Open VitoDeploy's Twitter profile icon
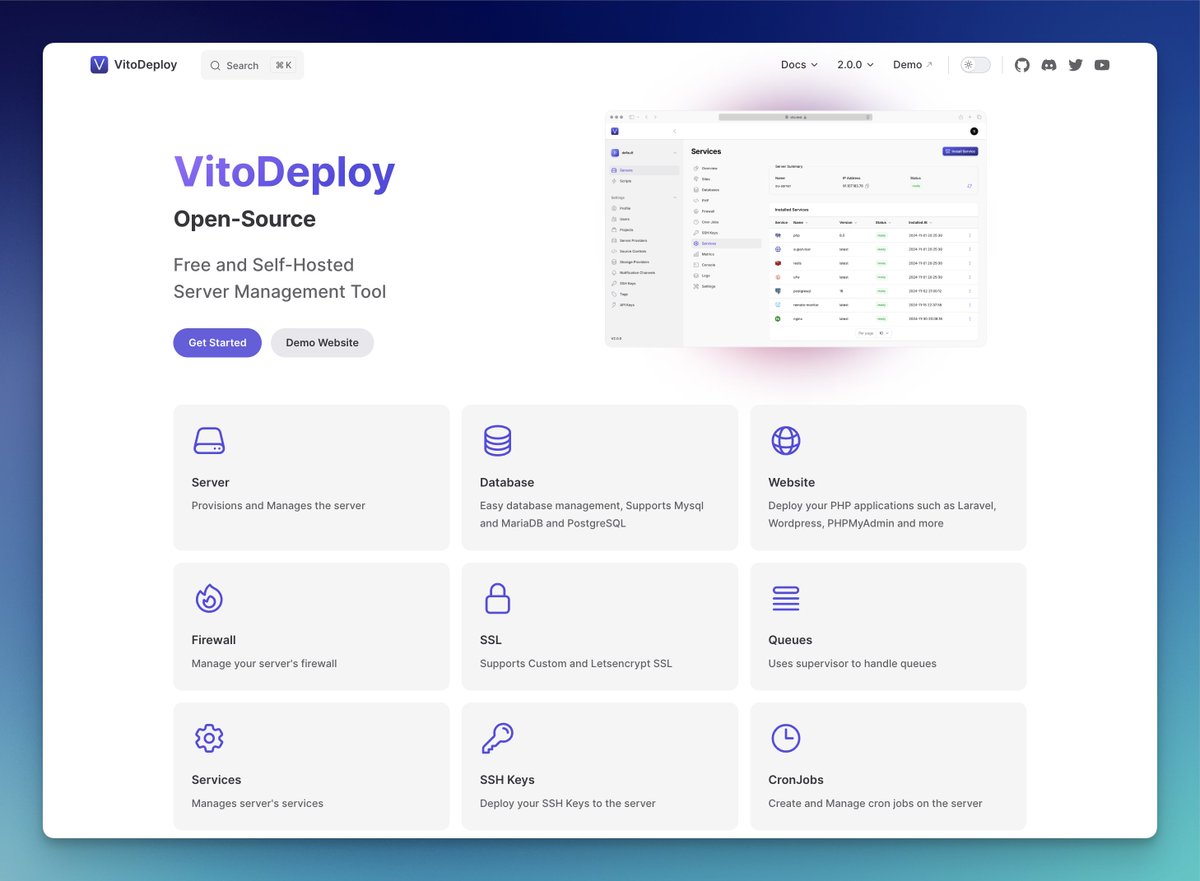Viewport: 1200px width, 881px height. coord(1075,64)
